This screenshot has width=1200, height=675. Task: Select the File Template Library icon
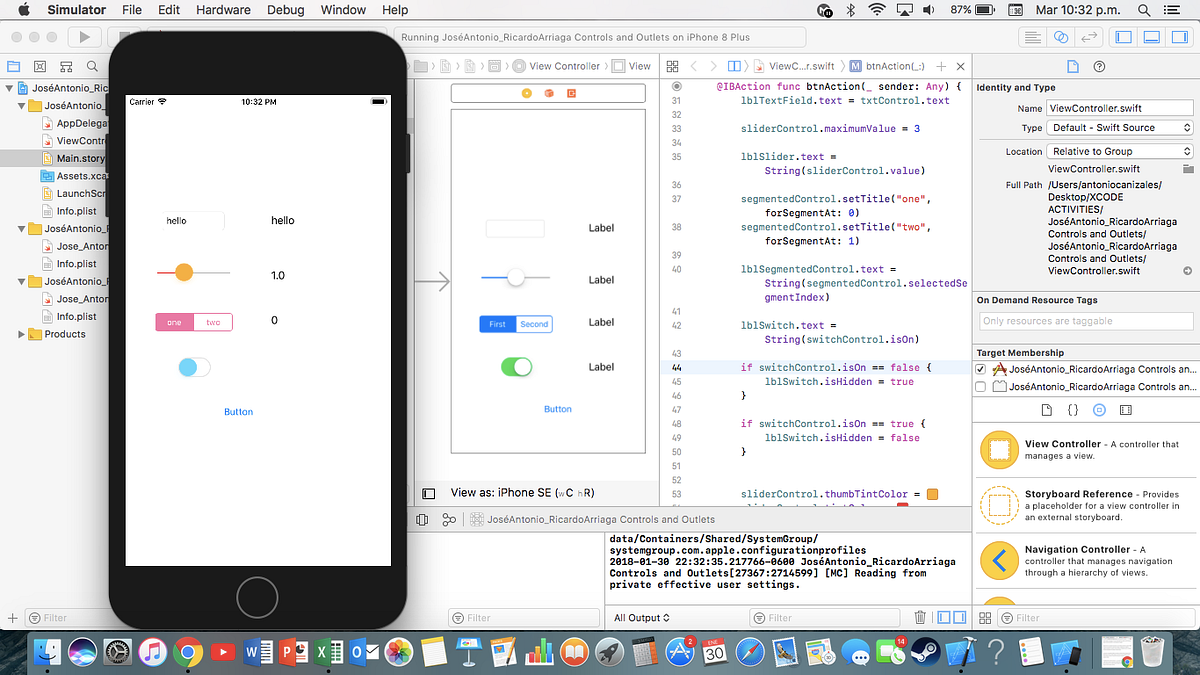(x=1045, y=409)
